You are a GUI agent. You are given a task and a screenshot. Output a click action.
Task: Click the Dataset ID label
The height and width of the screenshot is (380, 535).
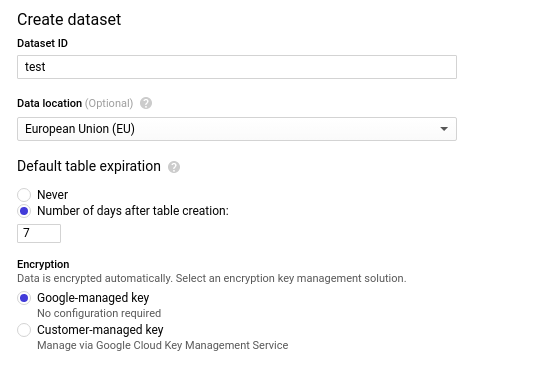(x=42, y=43)
